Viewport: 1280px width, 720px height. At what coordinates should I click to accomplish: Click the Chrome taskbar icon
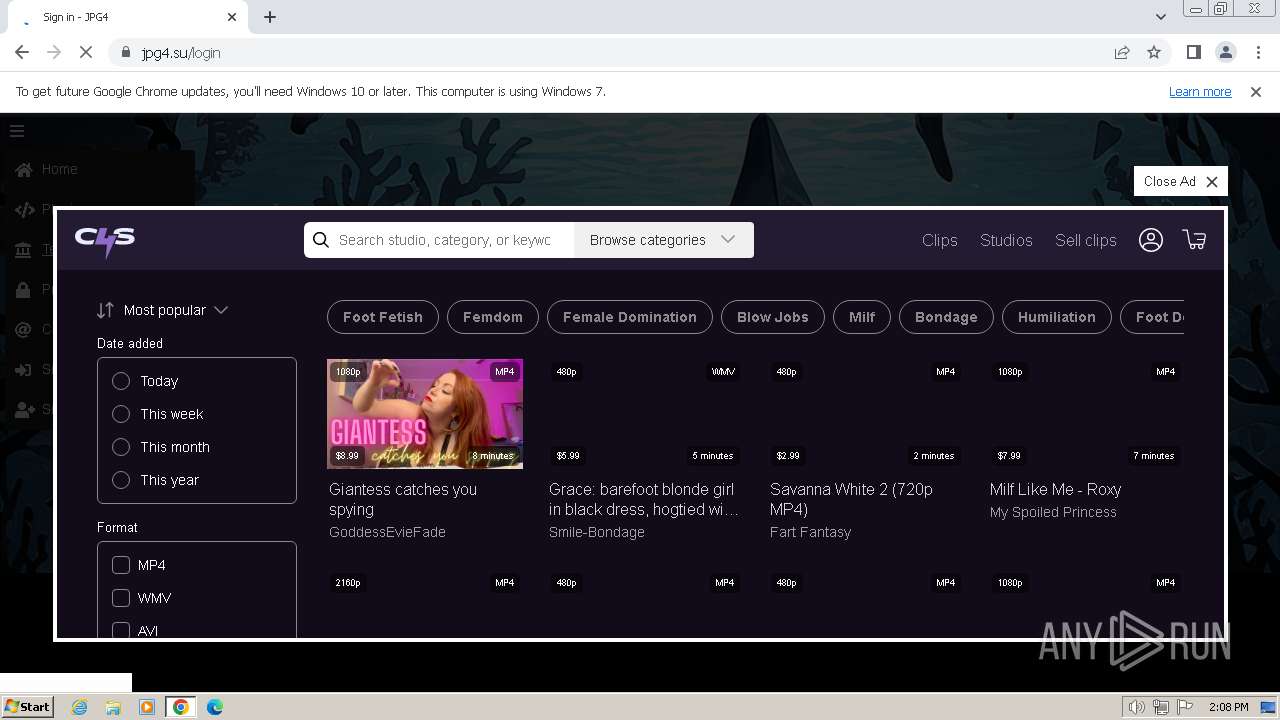pyautogui.click(x=181, y=707)
